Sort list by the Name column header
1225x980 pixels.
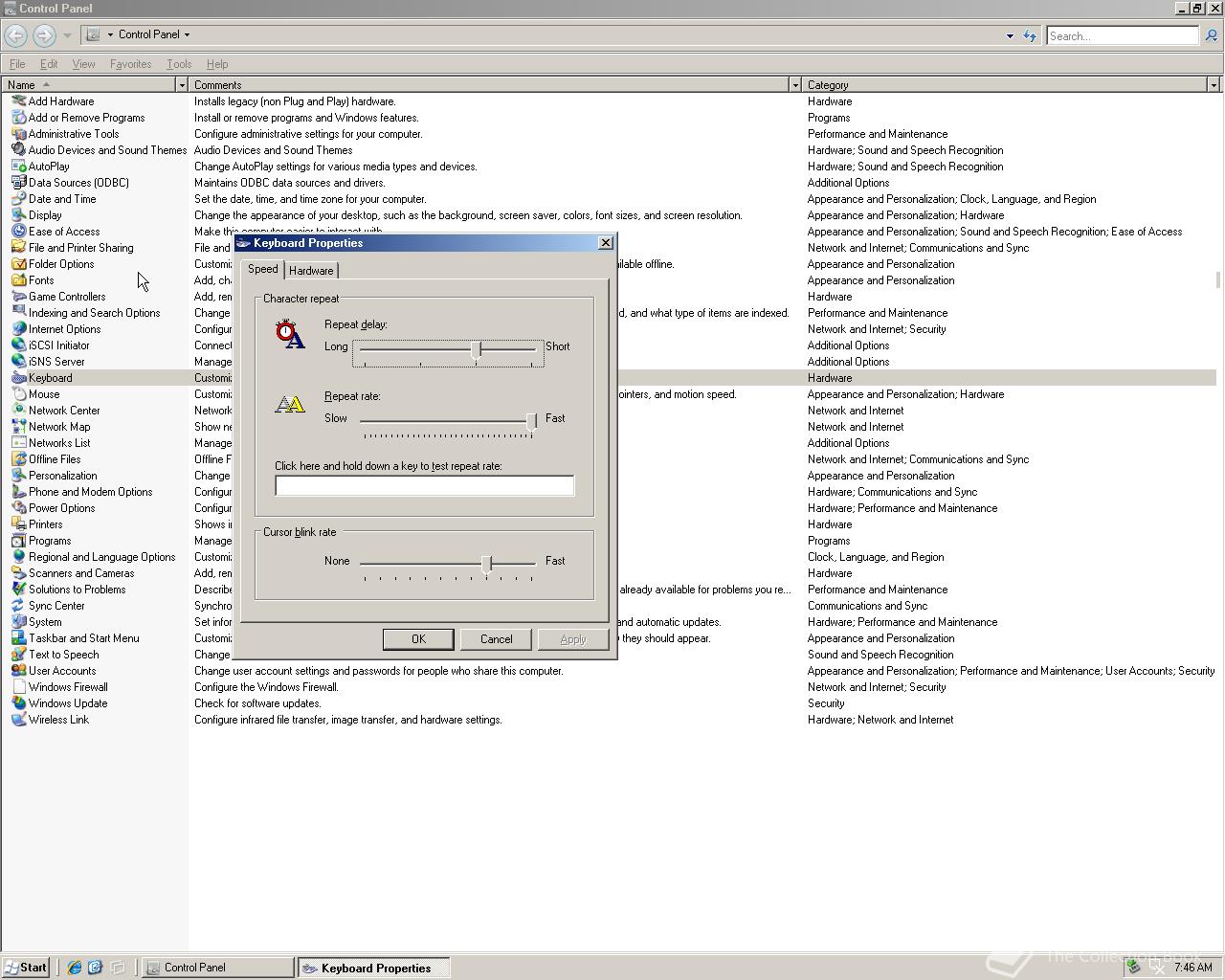88,85
